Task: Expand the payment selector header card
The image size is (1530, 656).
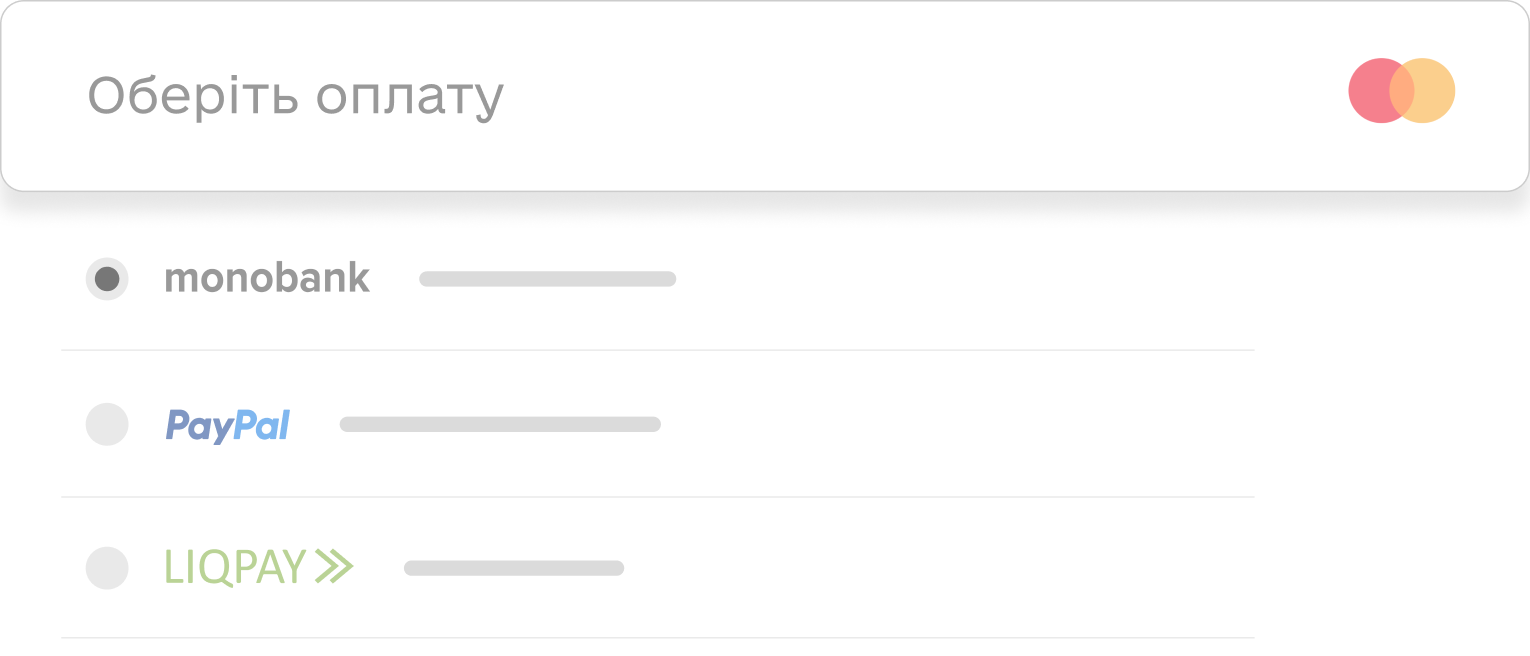Action: (x=765, y=96)
